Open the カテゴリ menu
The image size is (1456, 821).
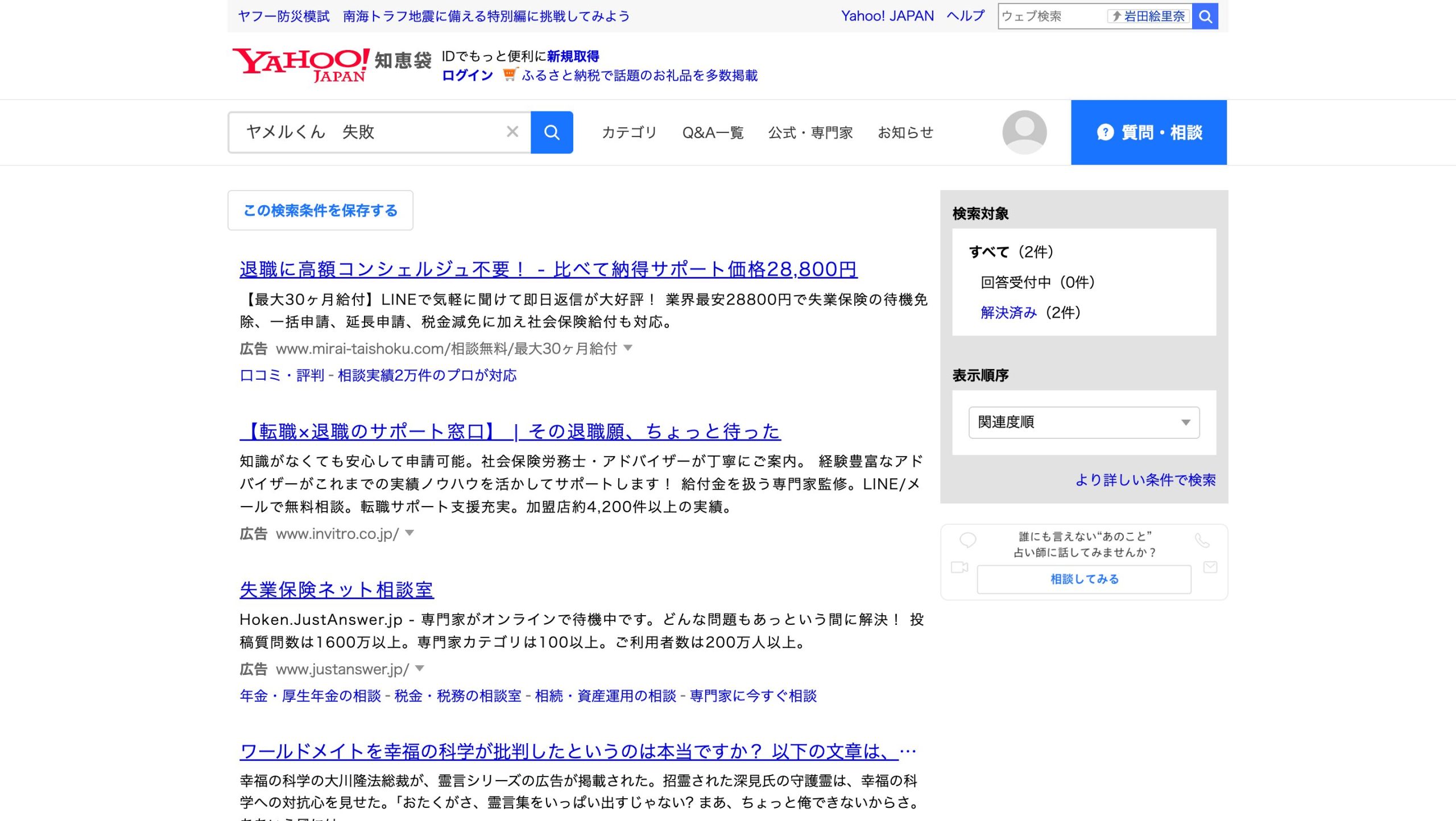pos(629,132)
